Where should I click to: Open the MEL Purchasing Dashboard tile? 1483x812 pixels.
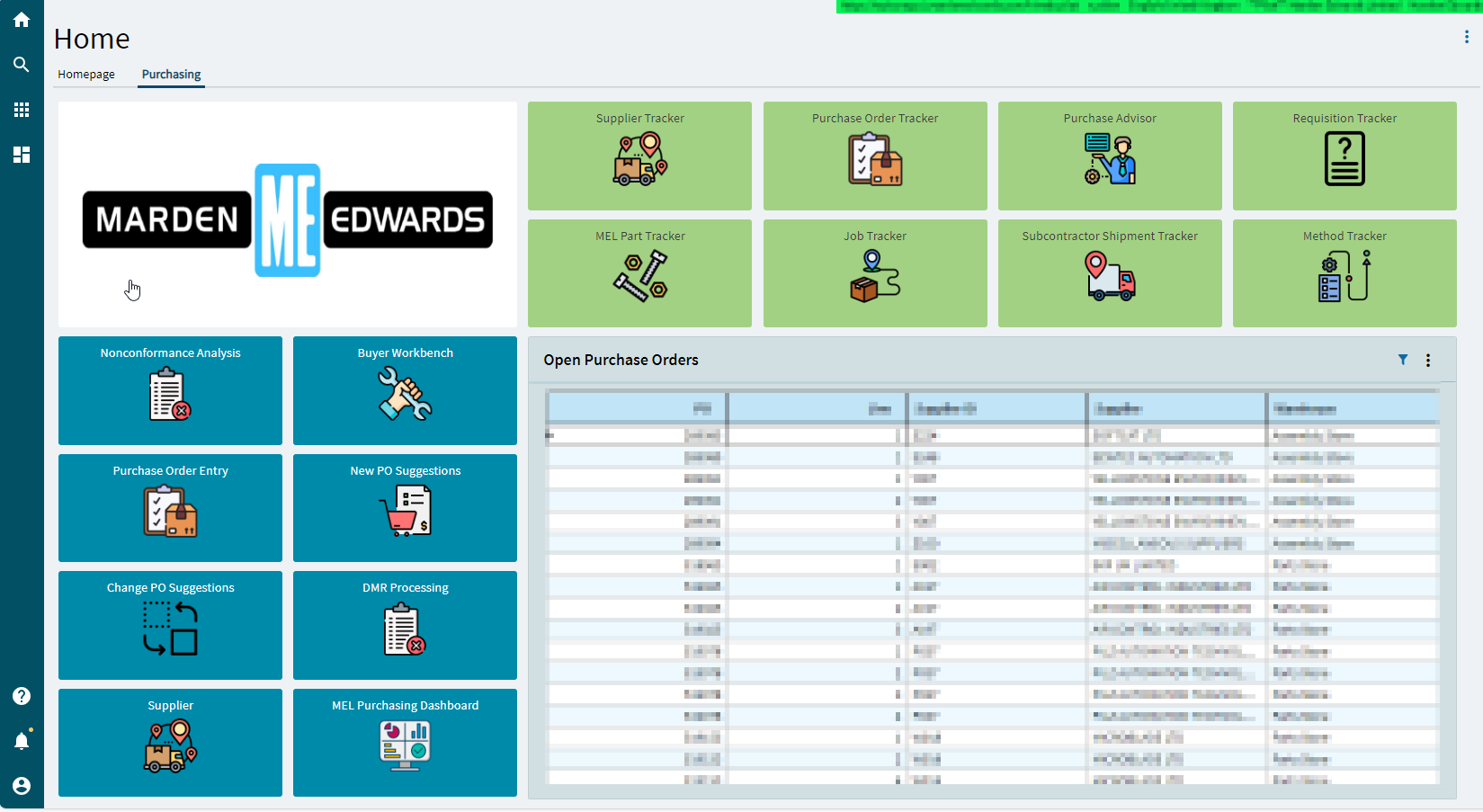click(x=405, y=743)
